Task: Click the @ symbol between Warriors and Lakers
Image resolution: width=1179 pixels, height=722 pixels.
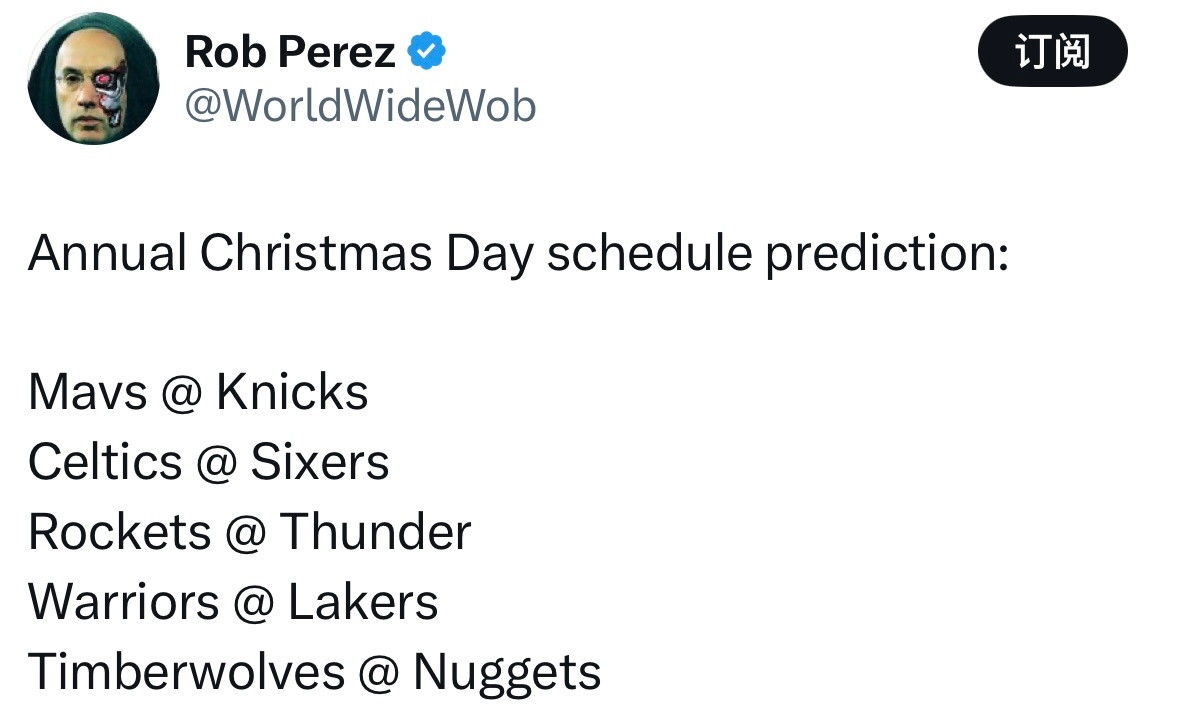Action: click(x=253, y=605)
